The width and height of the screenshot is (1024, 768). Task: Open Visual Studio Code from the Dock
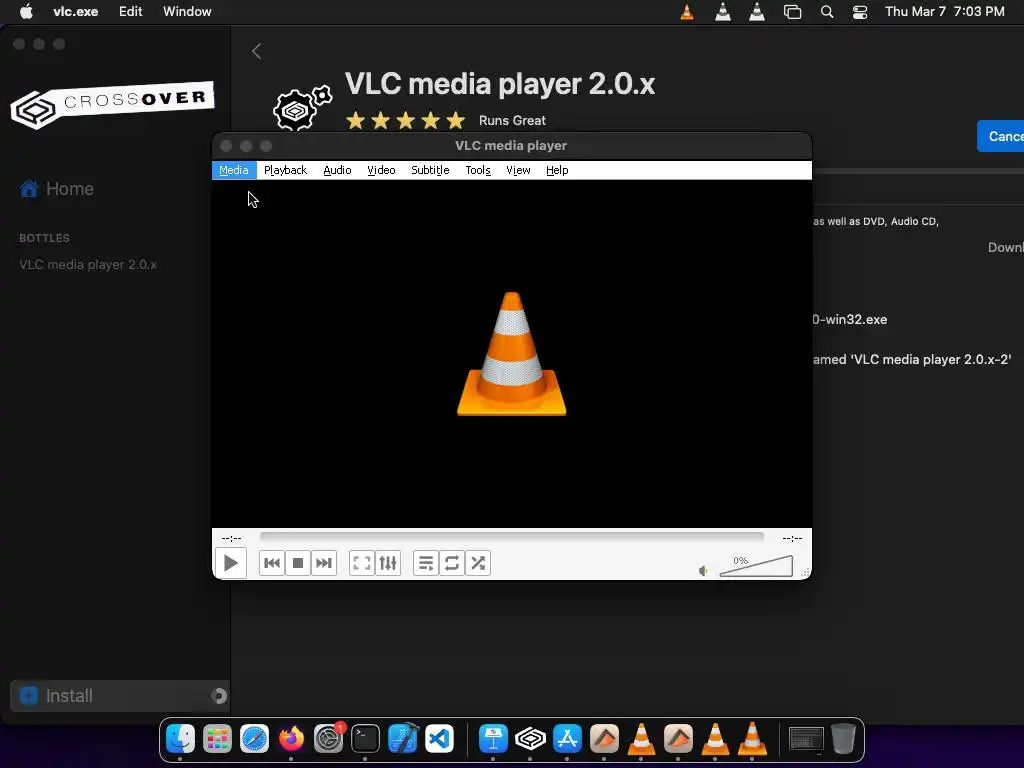coord(440,739)
